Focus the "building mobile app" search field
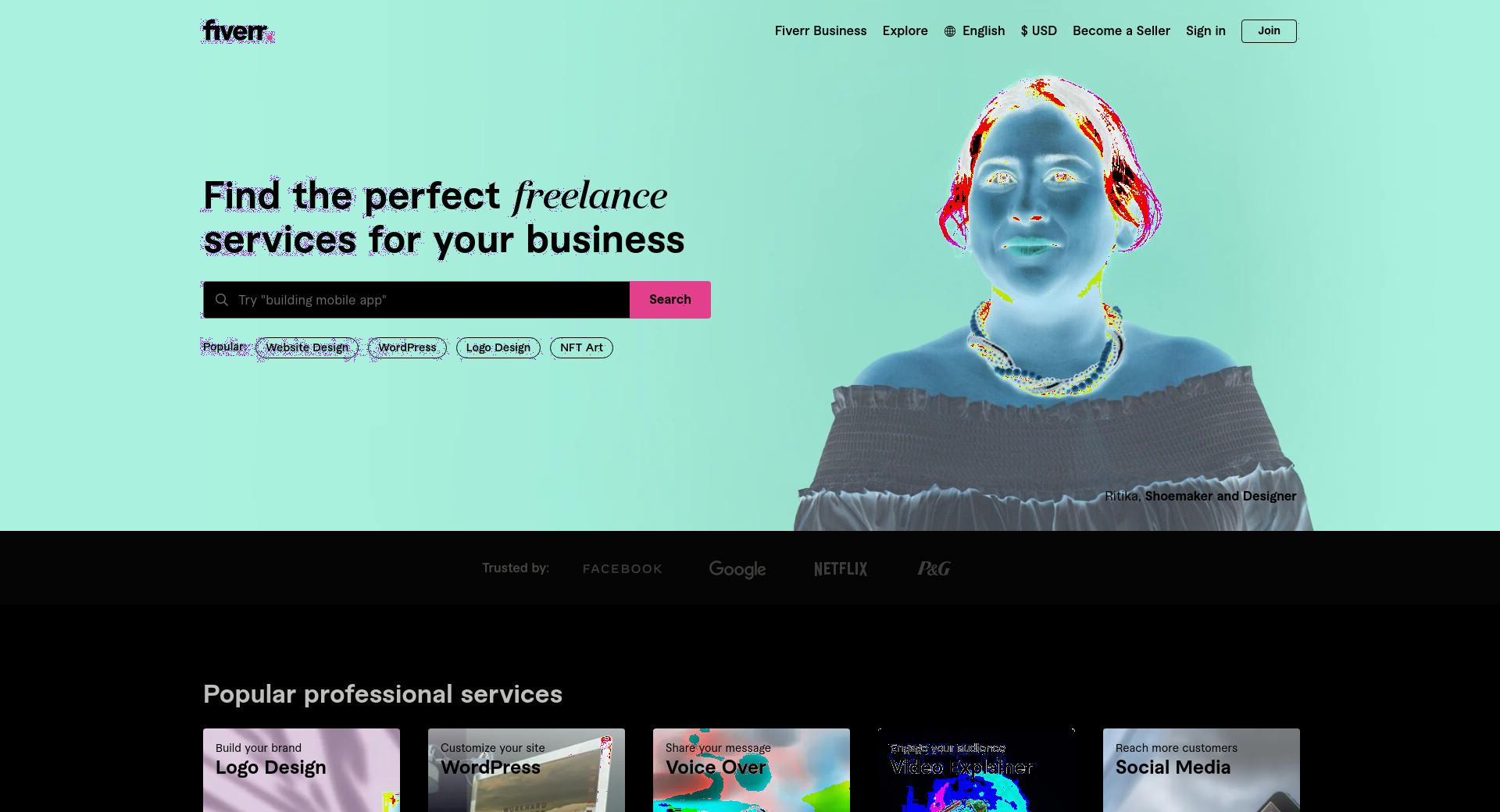Screen dimensions: 1500x812 [x=416, y=300]
